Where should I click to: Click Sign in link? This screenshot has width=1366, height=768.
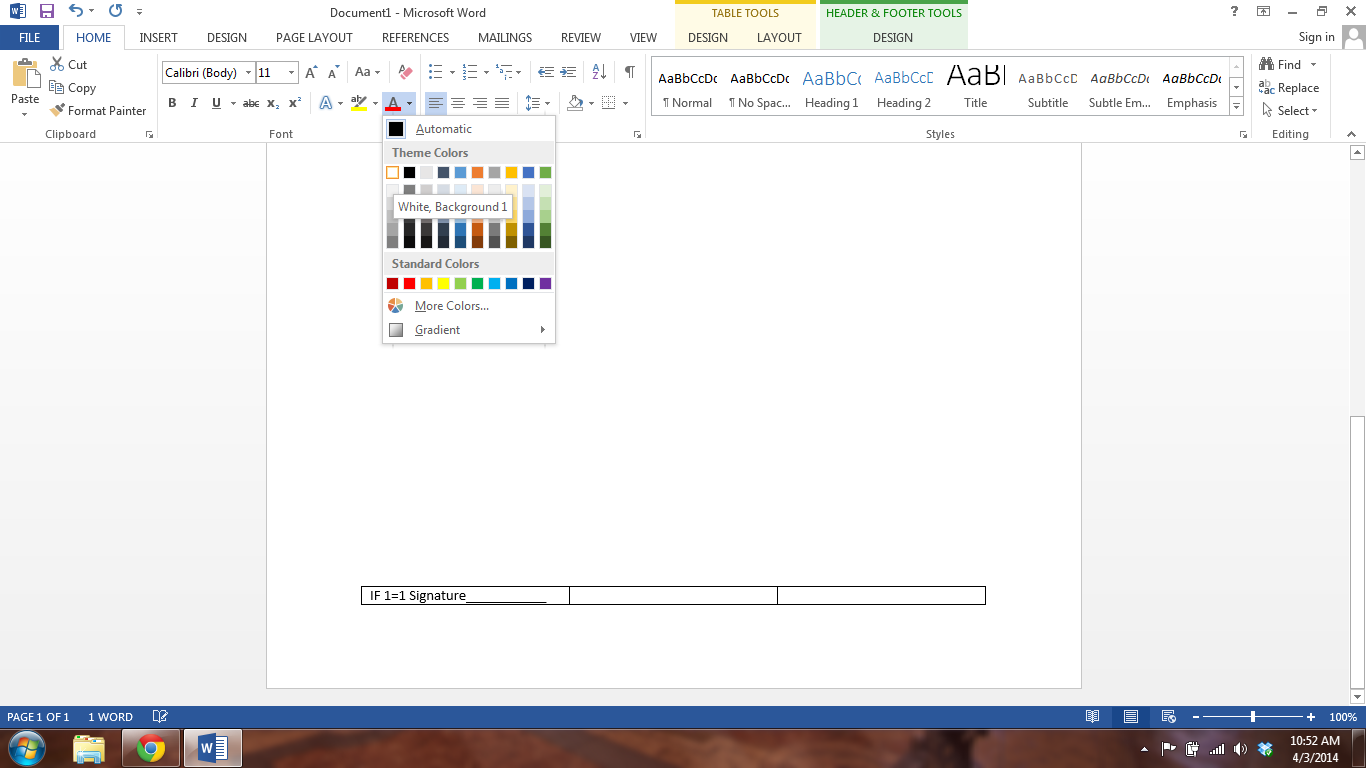[1316, 37]
